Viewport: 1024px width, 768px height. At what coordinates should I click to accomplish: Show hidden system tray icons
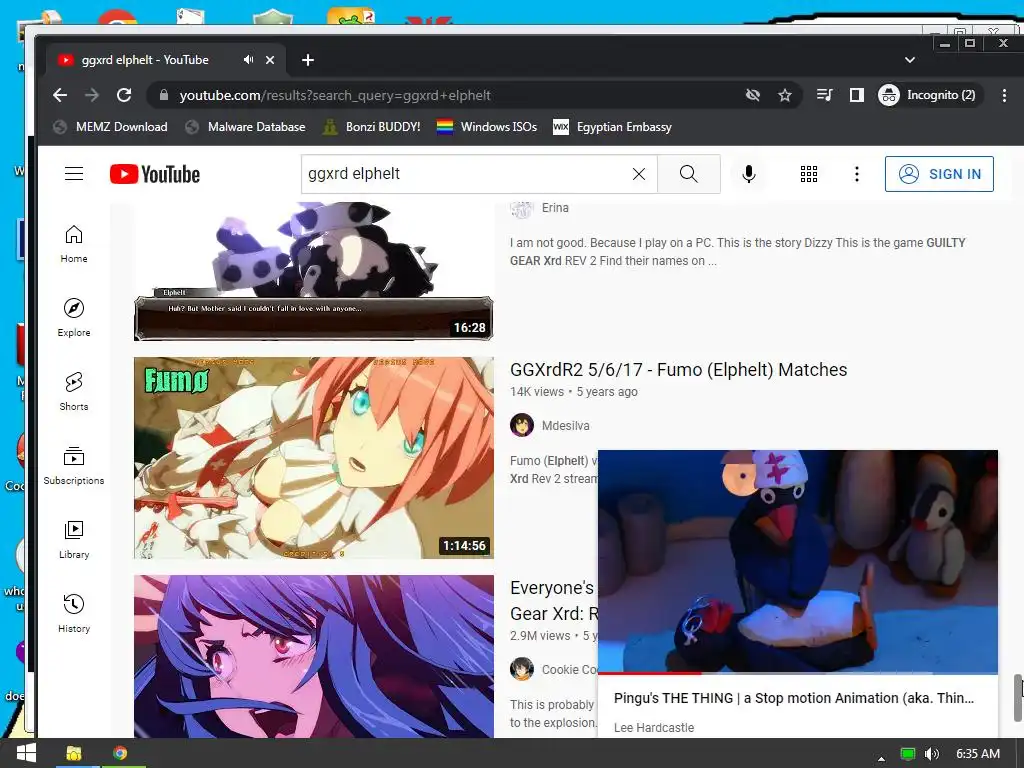[881, 758]
